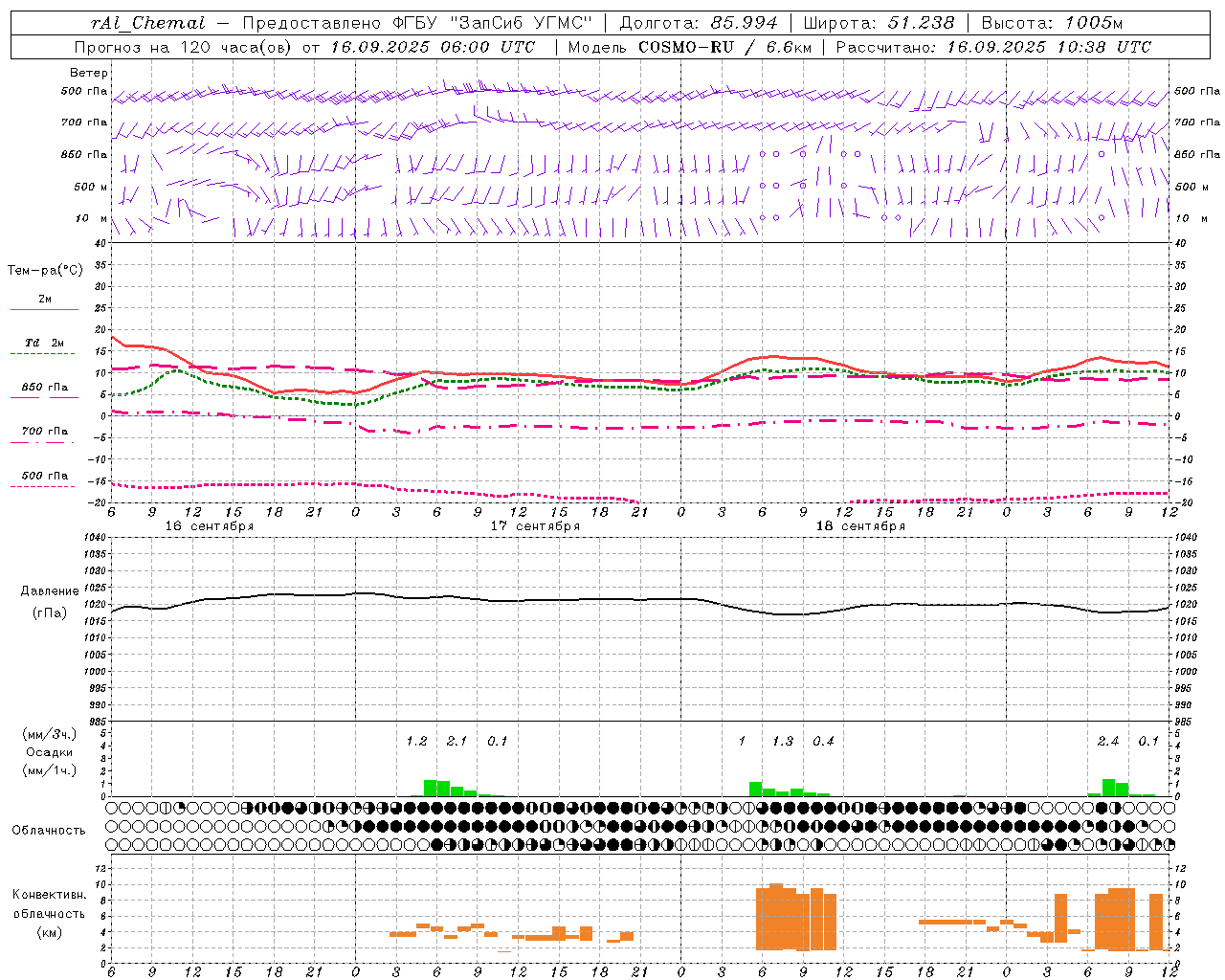
Task: Click the Давление panel label
Action: tap(51, 591)
